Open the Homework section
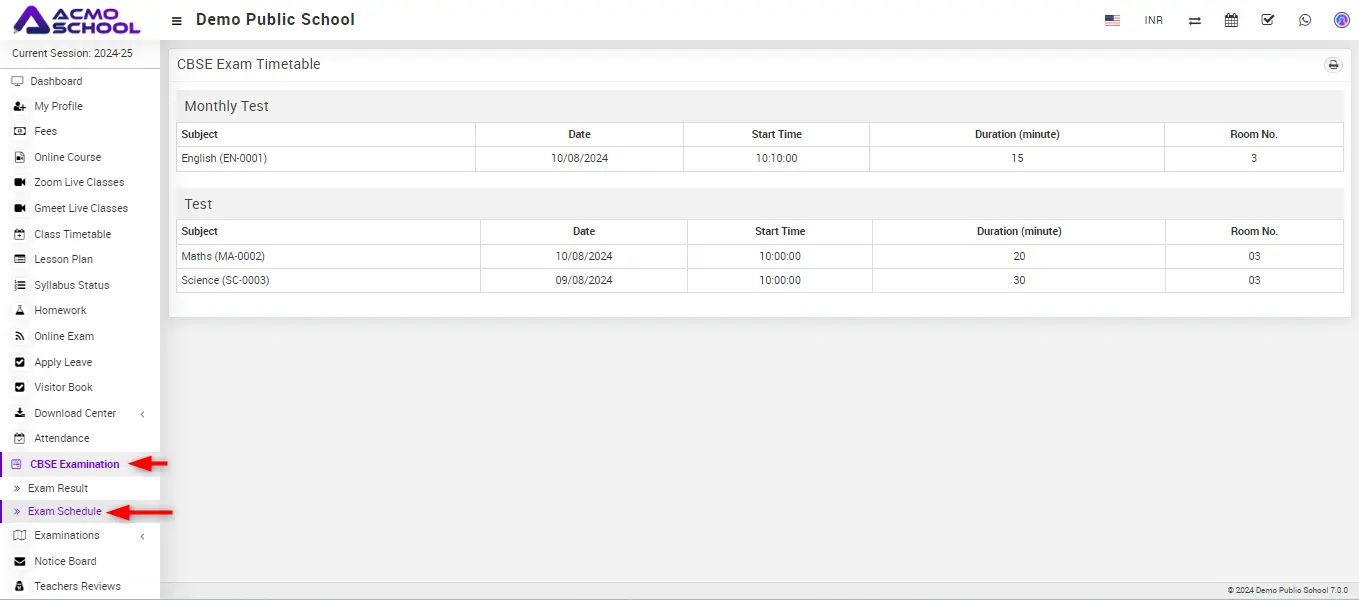 60,310
